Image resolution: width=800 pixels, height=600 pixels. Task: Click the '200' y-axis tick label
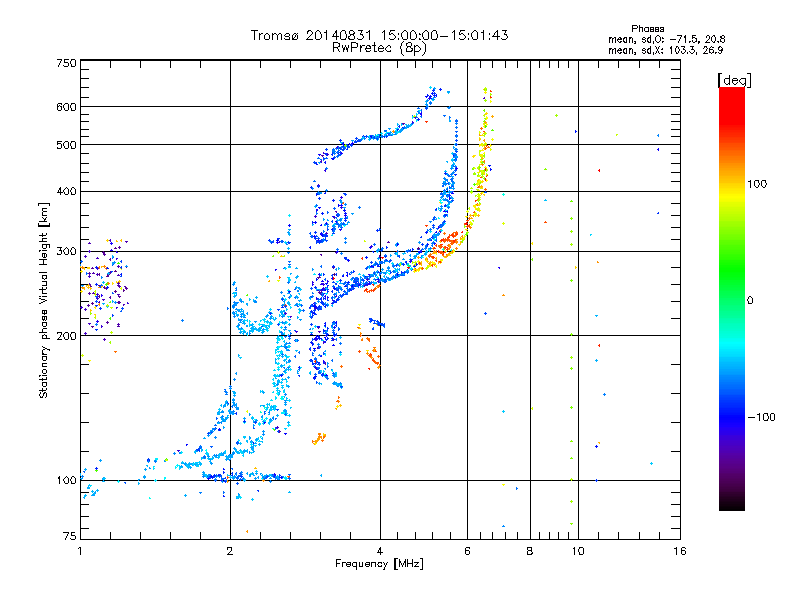pyautogui.click(x=66, y=336)
